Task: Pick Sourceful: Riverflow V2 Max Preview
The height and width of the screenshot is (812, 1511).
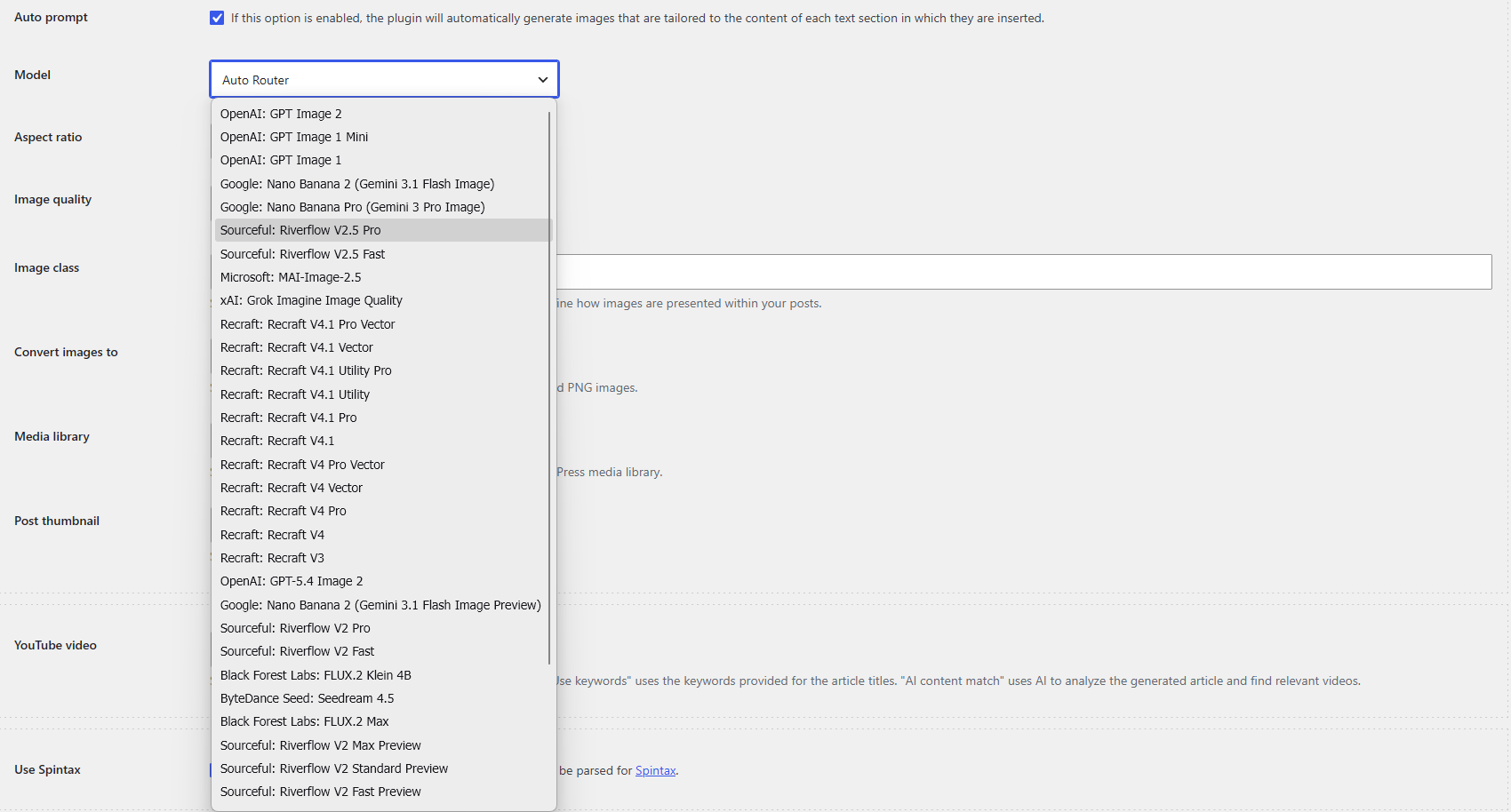Action: [x=382, y=745]
